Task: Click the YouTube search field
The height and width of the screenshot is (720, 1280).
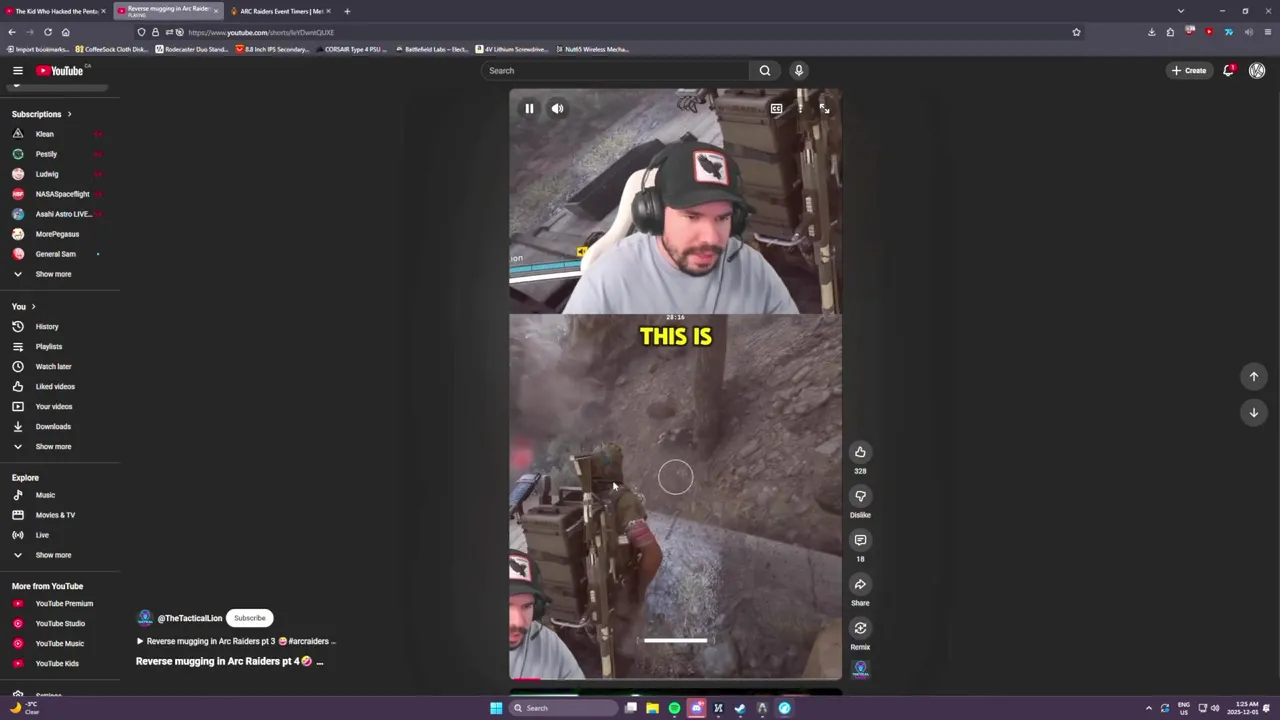Action: tap(615, 70)
